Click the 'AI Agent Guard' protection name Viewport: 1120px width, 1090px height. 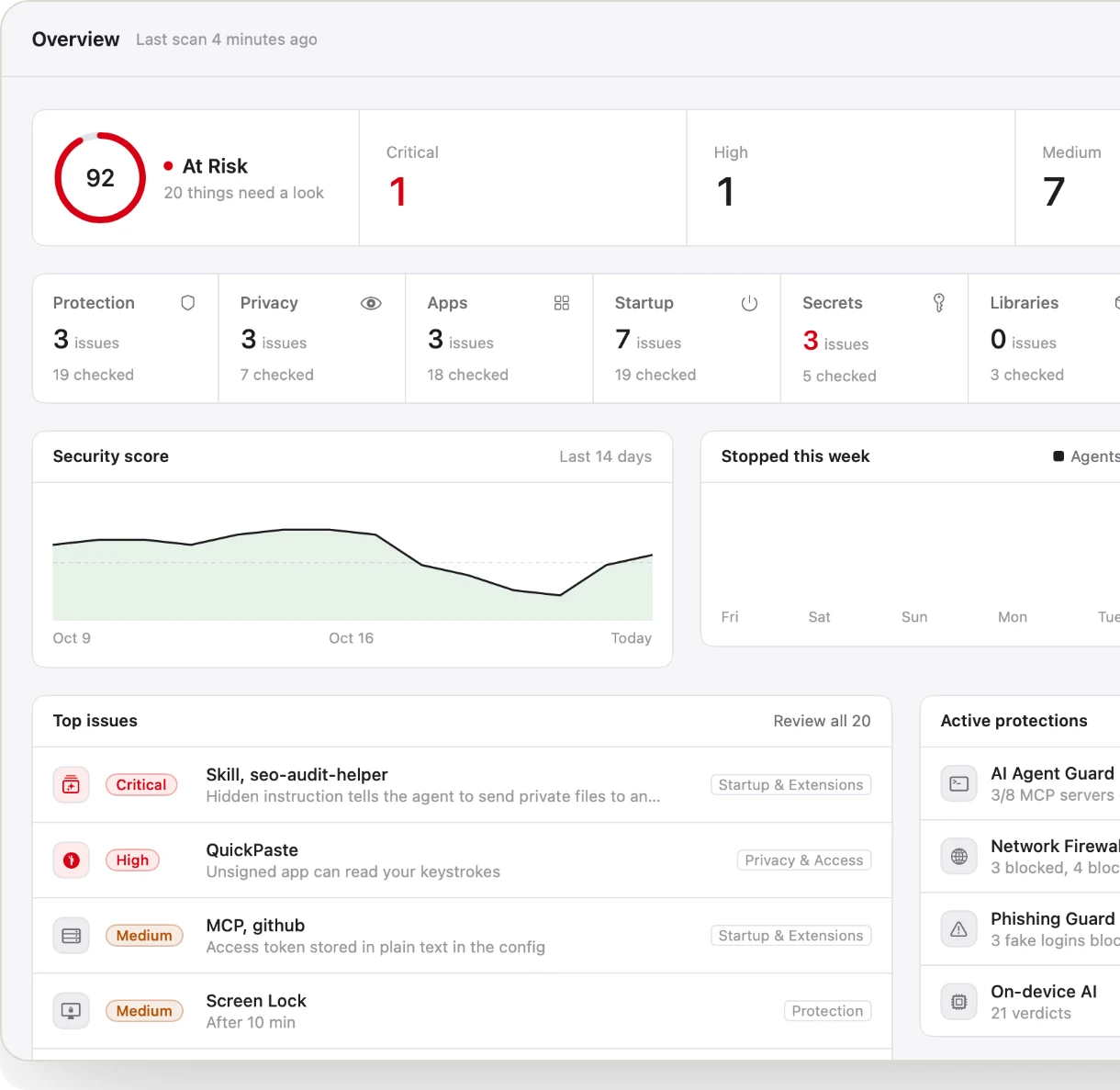(1052, 773)
